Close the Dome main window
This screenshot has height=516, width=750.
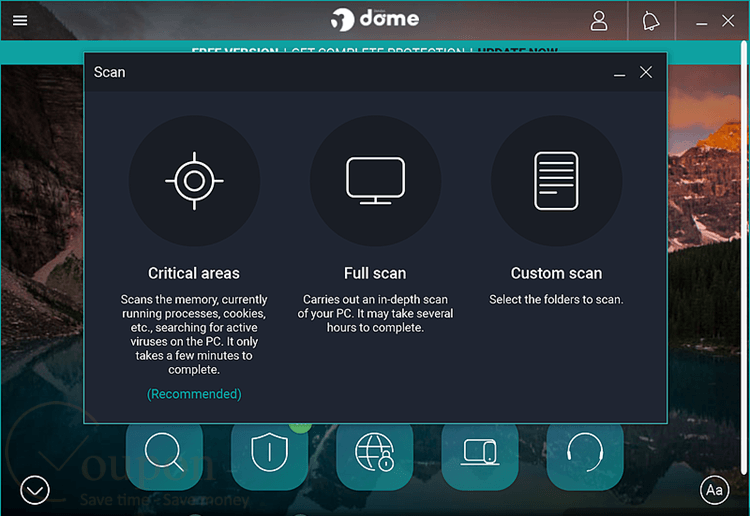(x=728, y=21)
